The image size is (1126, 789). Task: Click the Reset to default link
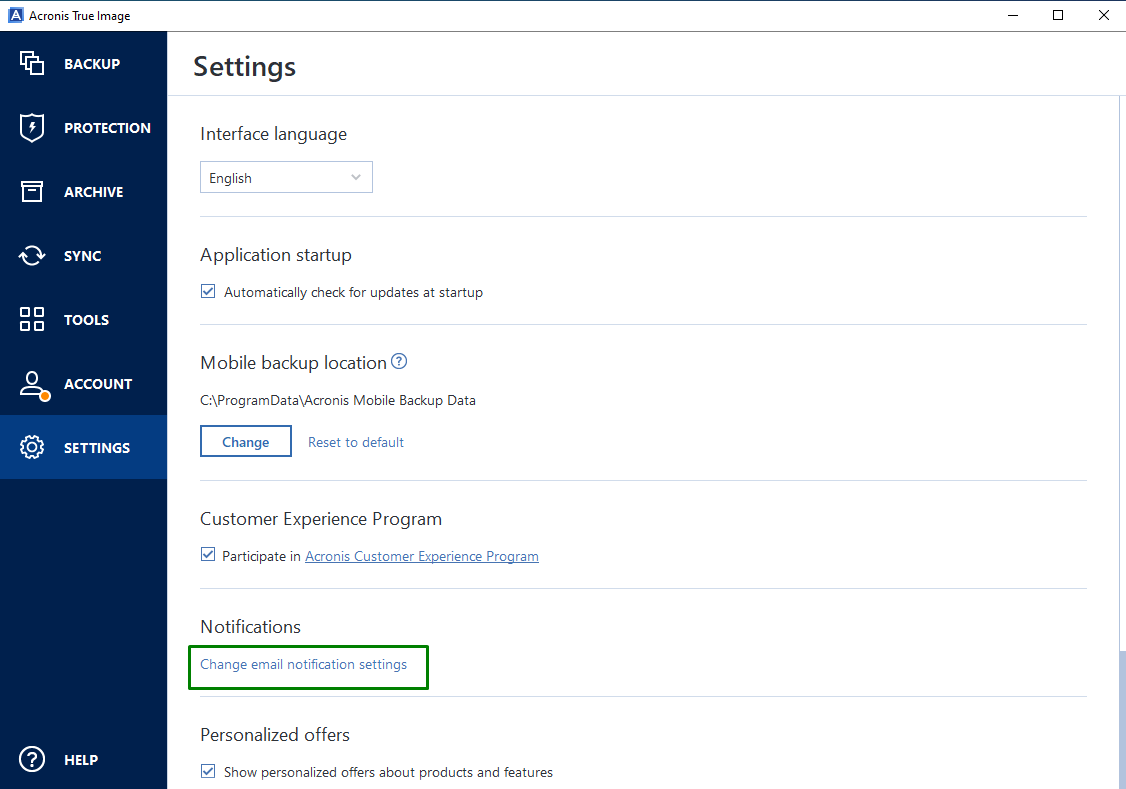[x=356, y=441]
